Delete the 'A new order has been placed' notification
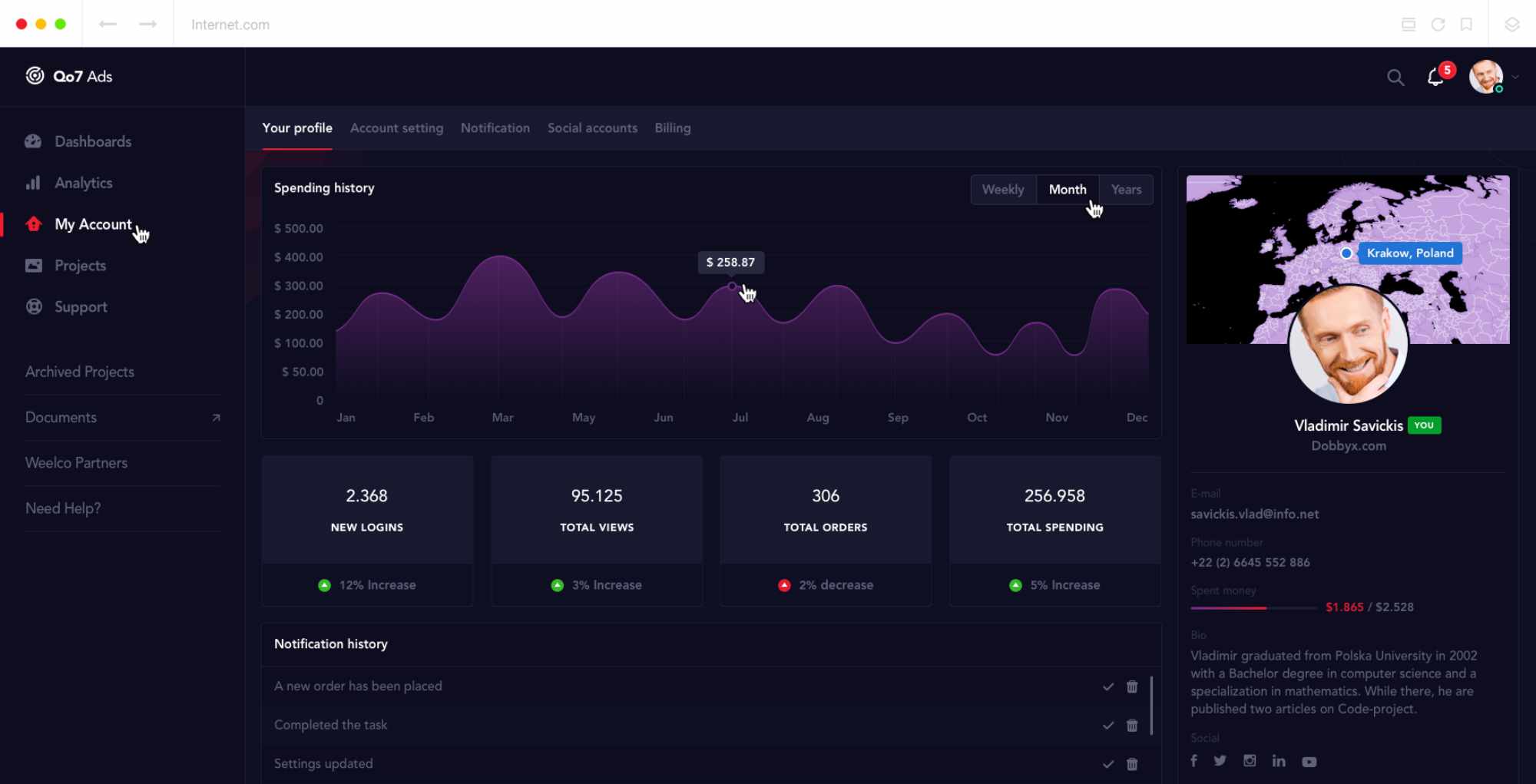The image size is (1536, 784). pyautogui.click(x=1132, y=686)
